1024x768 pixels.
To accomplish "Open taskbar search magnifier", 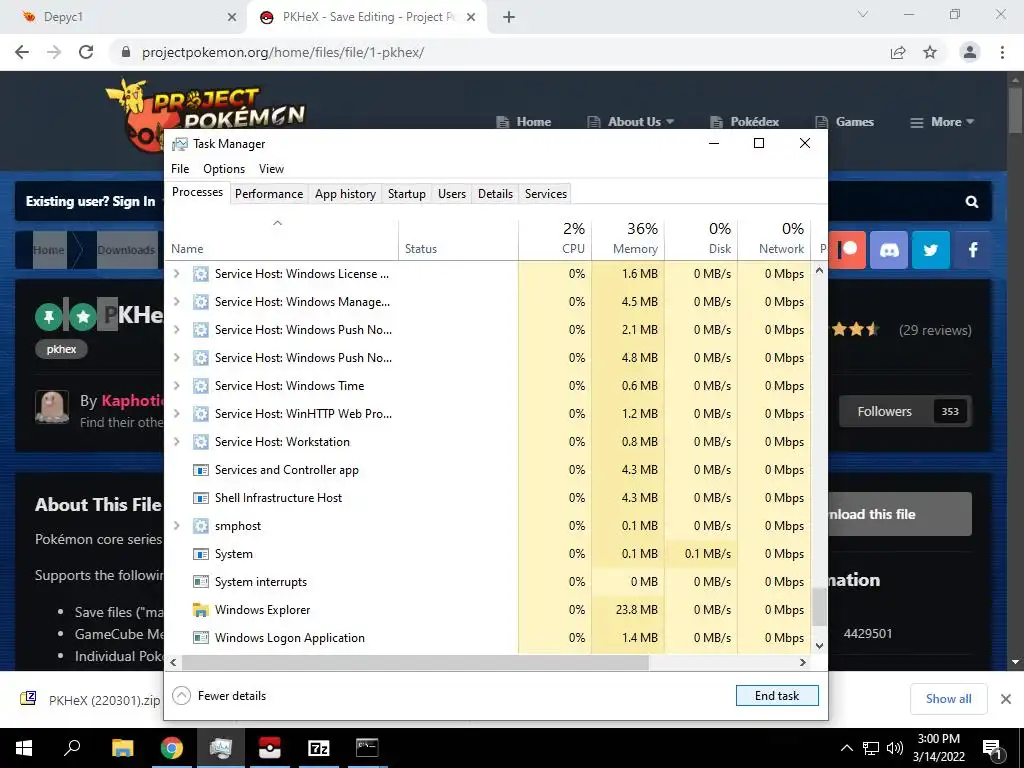I will point(72,748).
